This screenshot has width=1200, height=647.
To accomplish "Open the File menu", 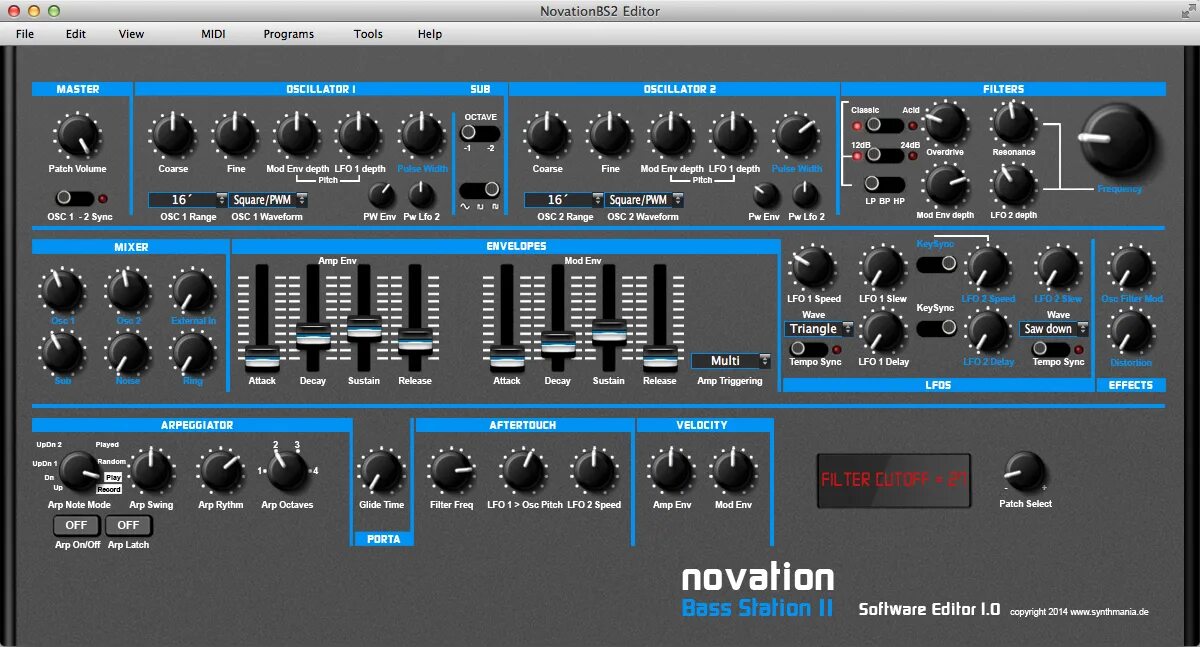I will [25, 34].
